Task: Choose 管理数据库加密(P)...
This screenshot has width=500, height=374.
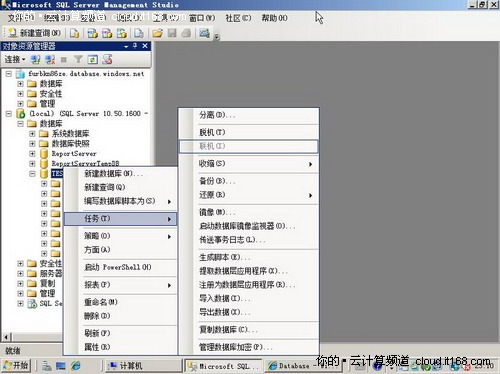Action: [249, 347]
